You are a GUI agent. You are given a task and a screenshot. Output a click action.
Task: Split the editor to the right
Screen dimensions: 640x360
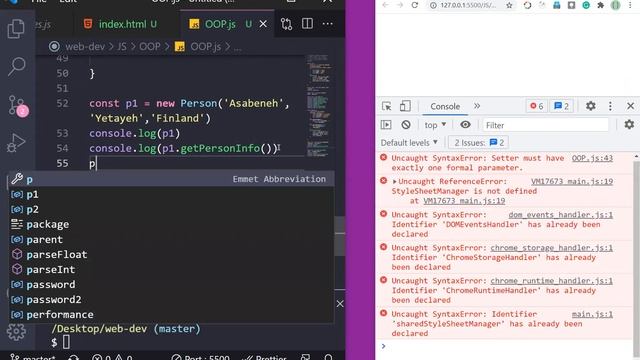pos(307,24)
